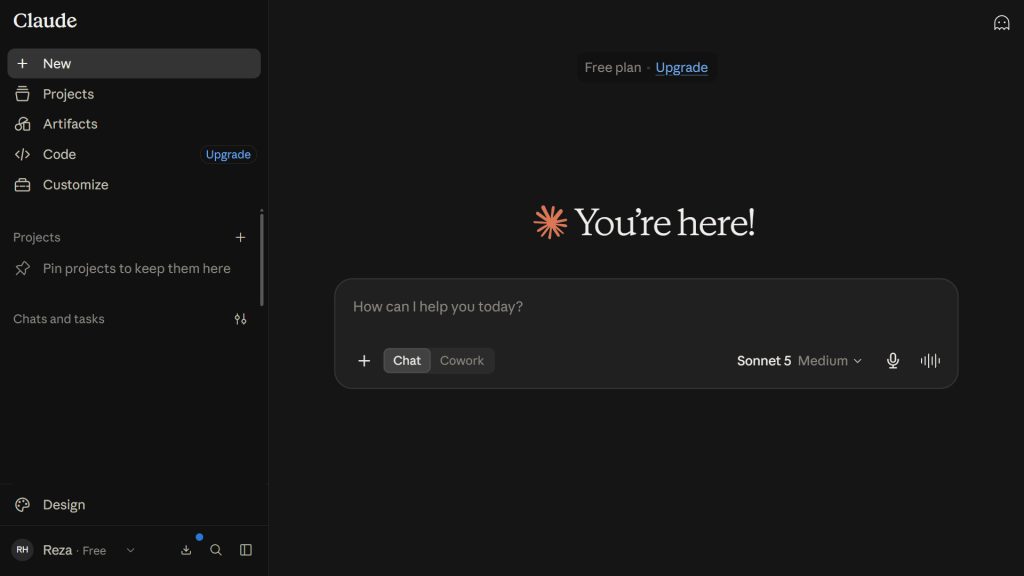Click the Claude logo in the sidebar

pos(45,21)
